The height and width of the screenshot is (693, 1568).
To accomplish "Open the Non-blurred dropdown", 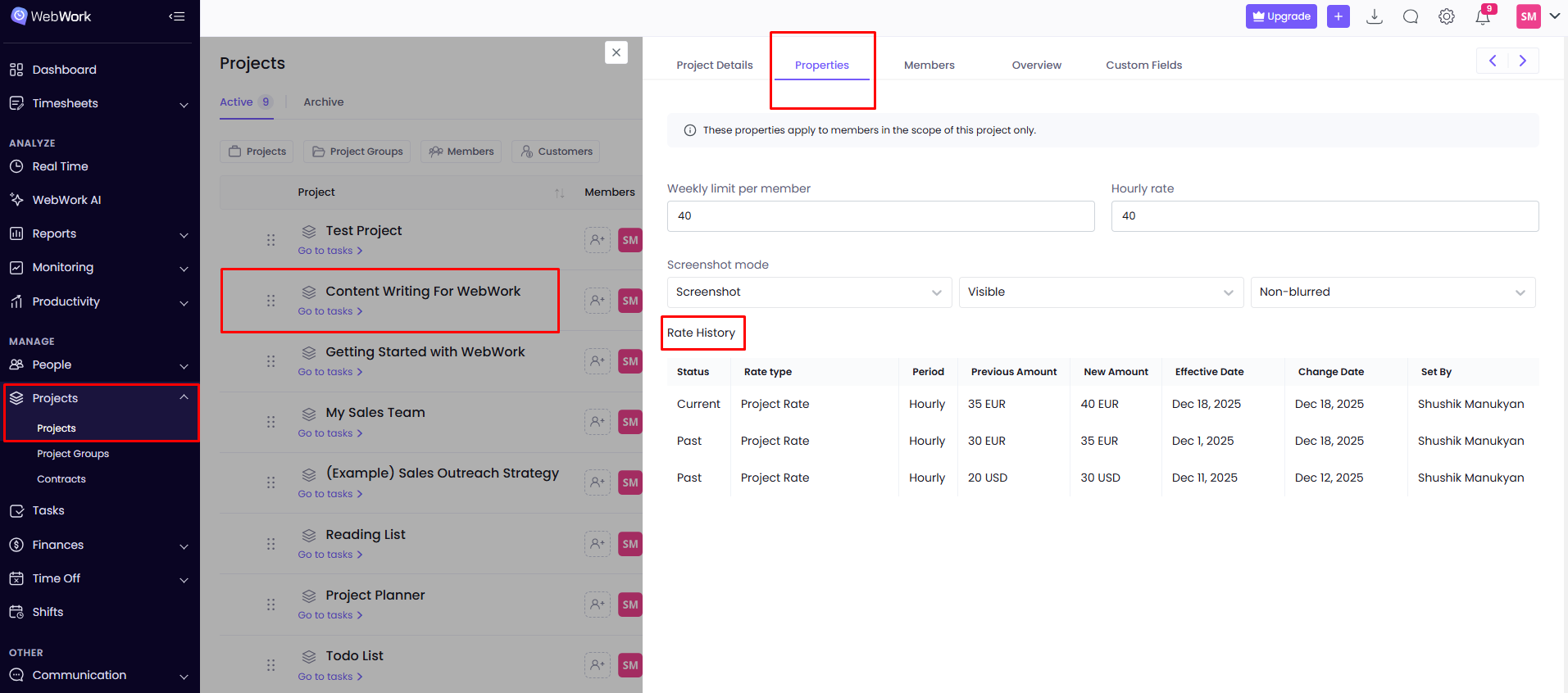I will 1392,292.
